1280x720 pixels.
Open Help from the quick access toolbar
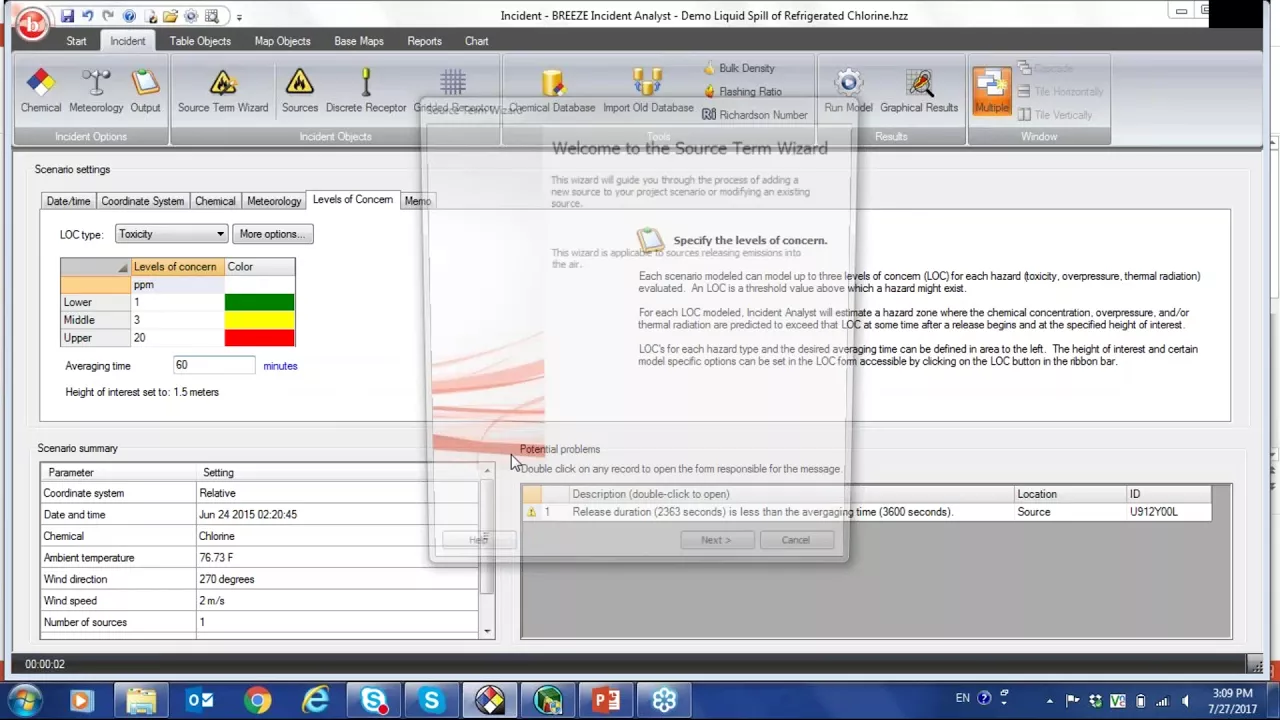[129, 16]
